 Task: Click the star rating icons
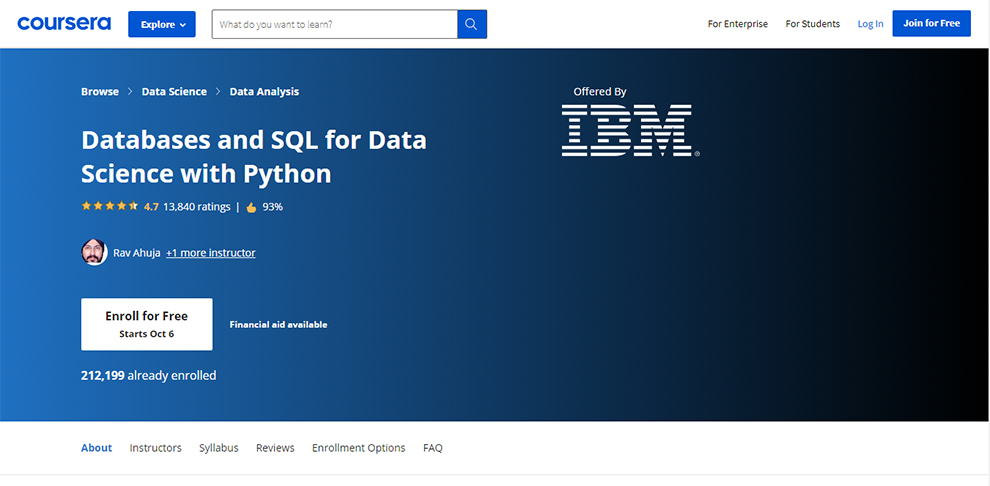point(109,206)
